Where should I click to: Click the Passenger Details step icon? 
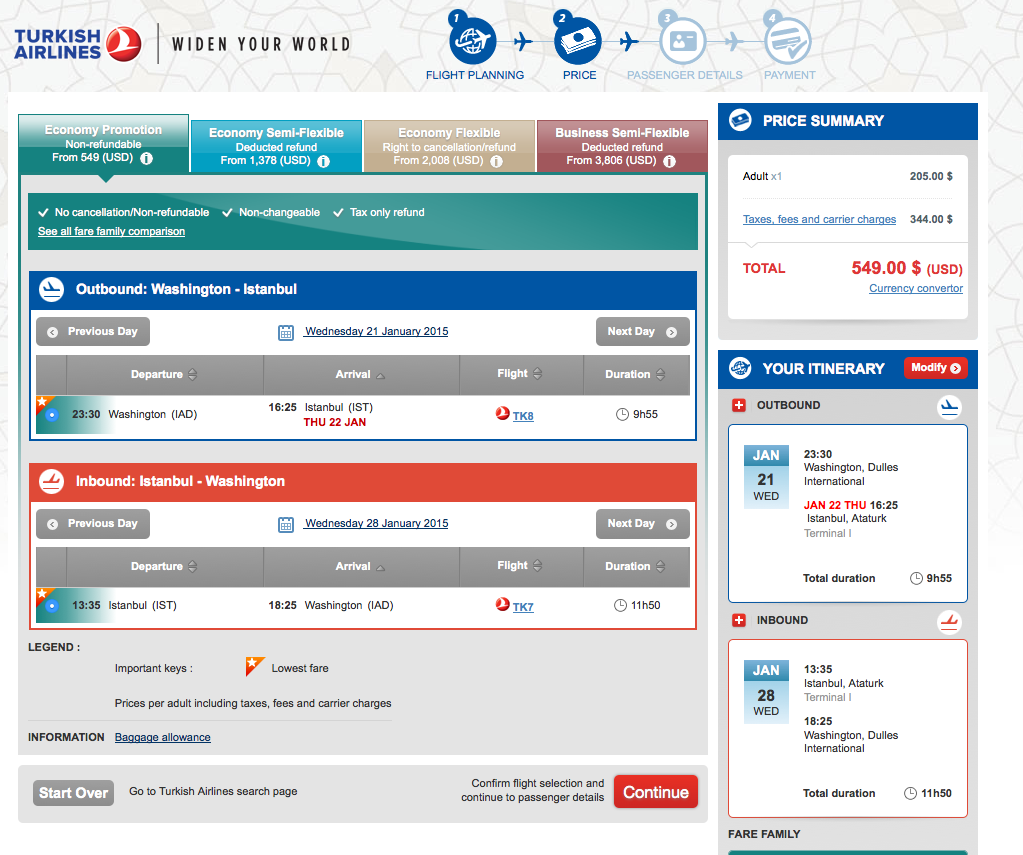(682, 40)
